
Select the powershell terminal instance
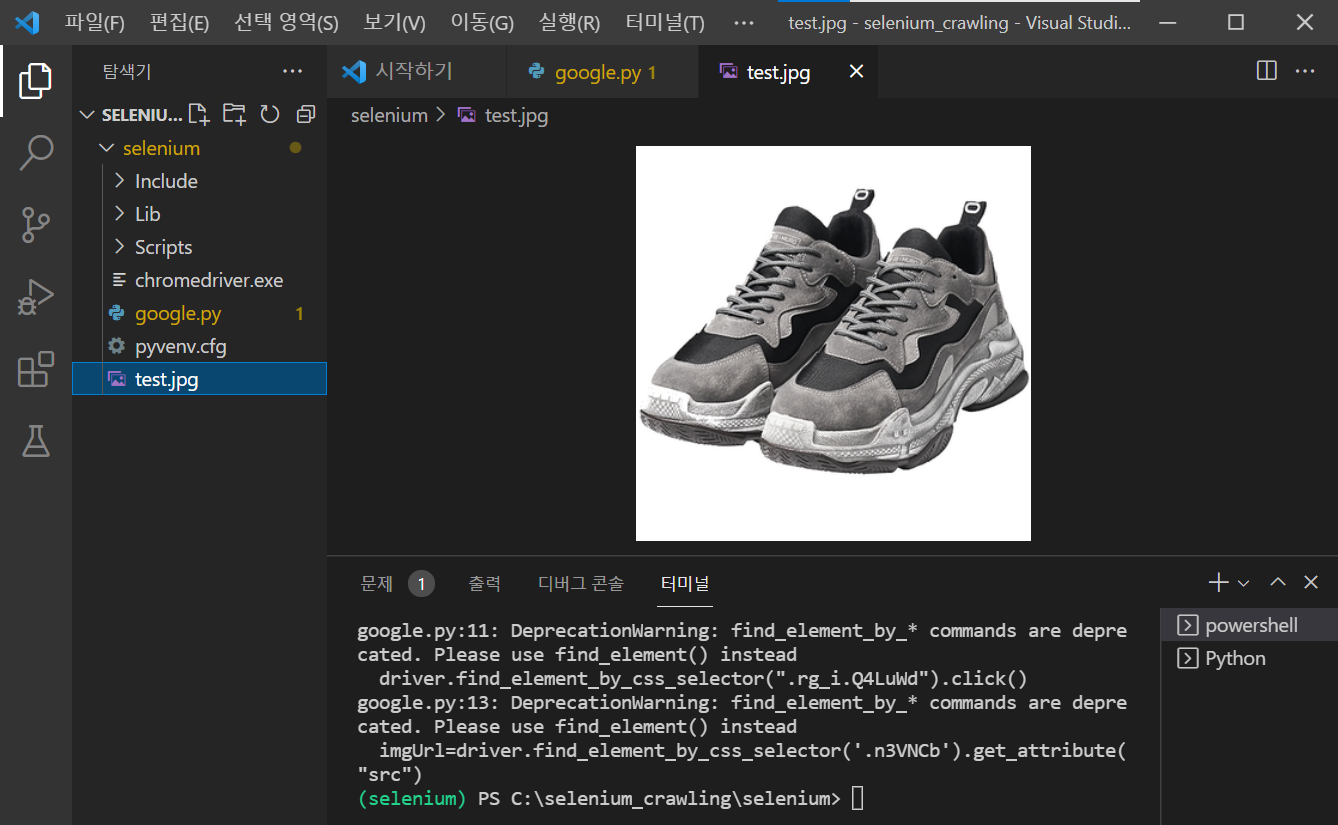(1249, 625)
